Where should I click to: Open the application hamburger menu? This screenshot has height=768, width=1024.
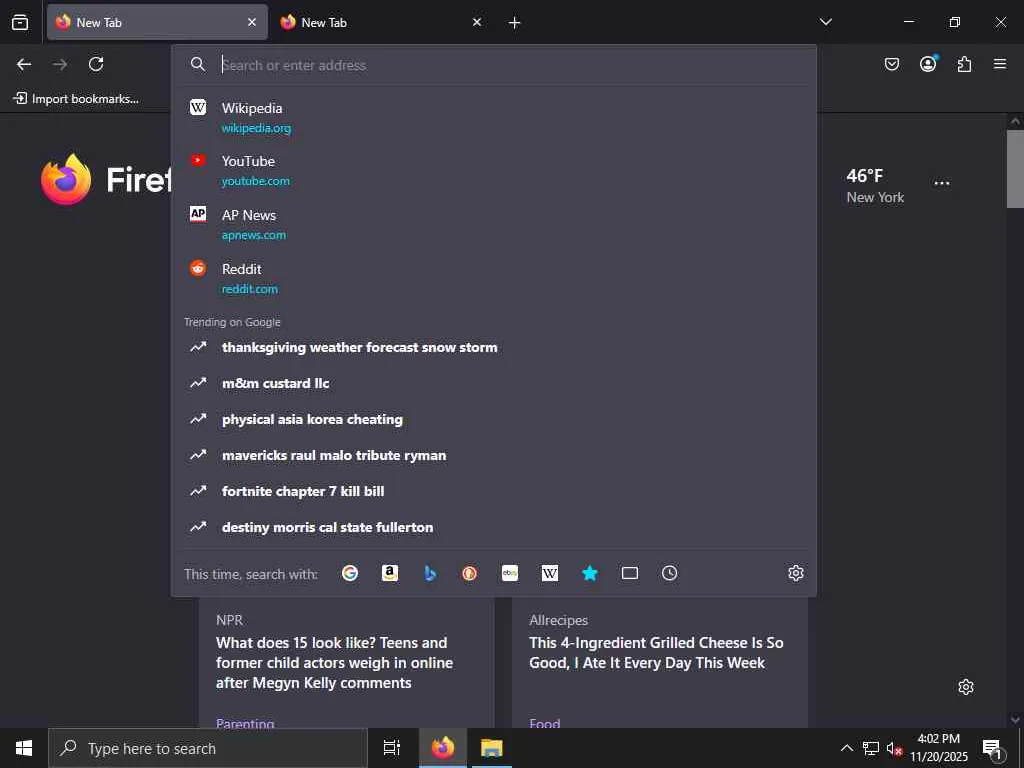pyautogui.click(x=1000, y=64)
